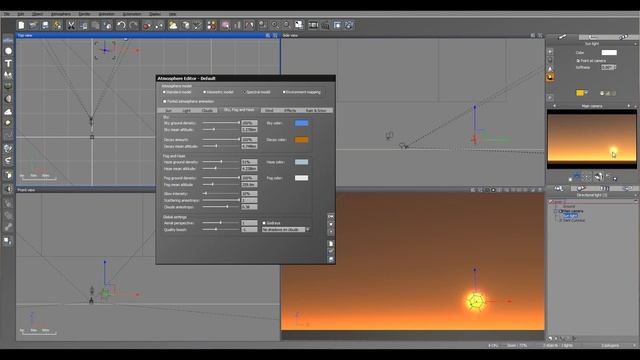Select Ground in the layer tree
Screen dimensions: 640x360
coord(569,207)
